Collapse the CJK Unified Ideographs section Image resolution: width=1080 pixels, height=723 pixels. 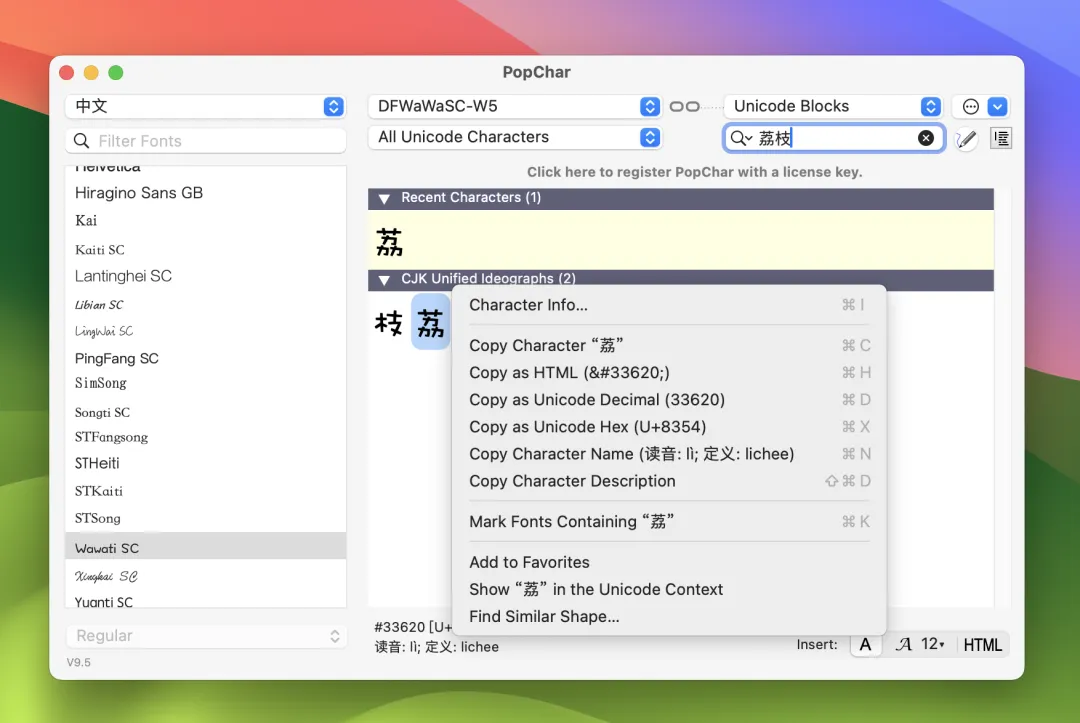pos(384,279)
